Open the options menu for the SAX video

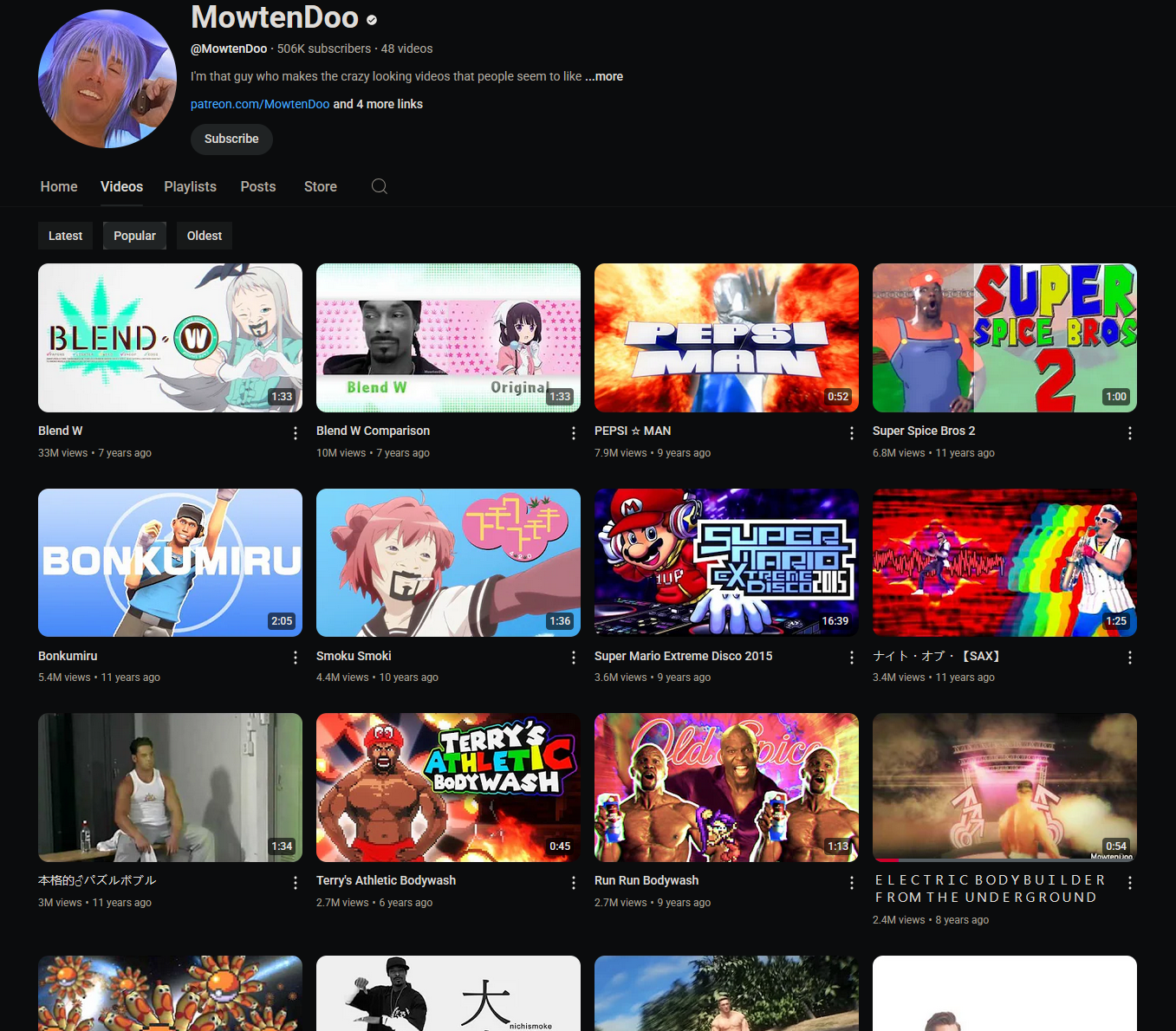tap(1130, 658)
